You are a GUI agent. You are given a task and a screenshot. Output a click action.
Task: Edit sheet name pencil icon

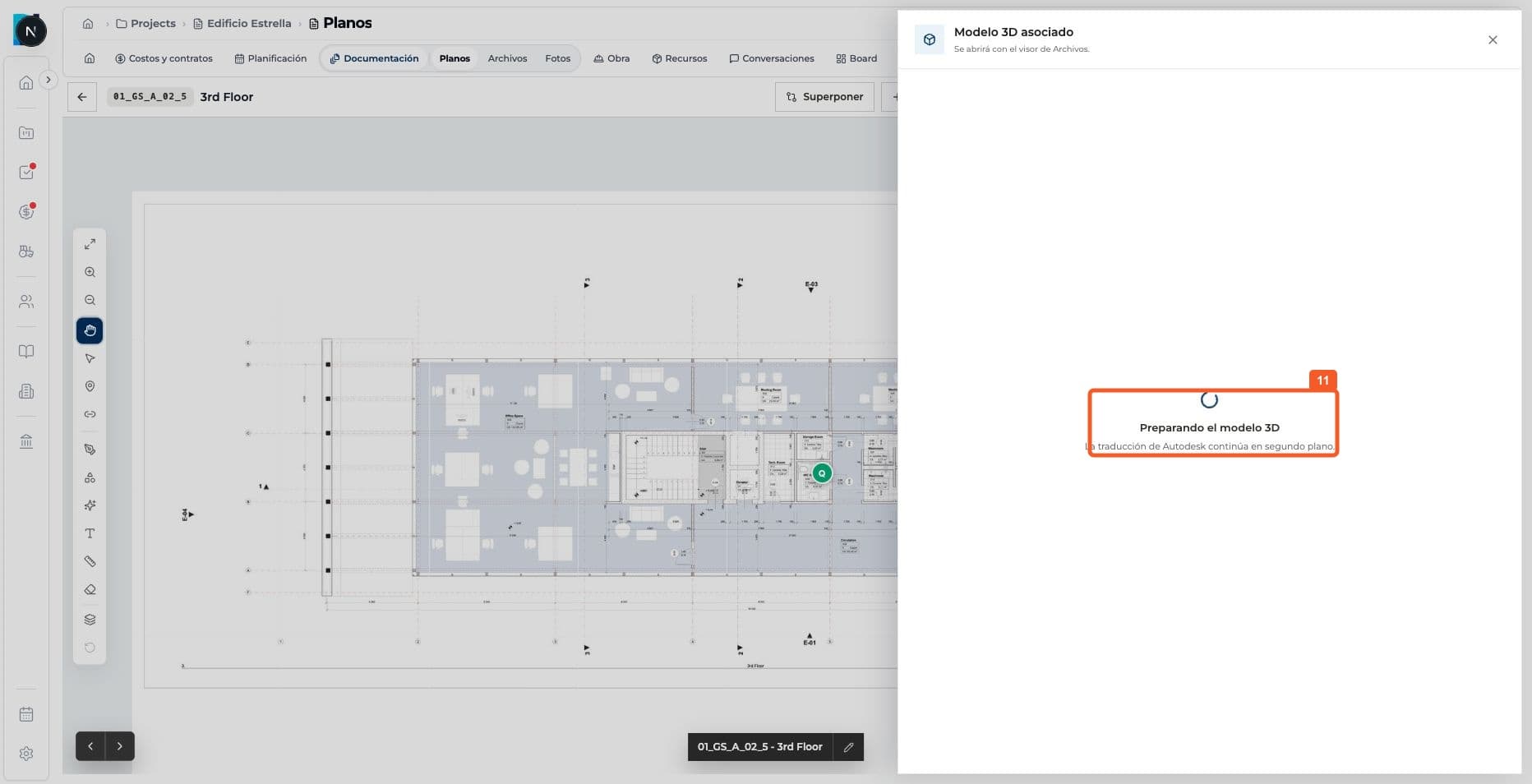[x=849, y=747]
